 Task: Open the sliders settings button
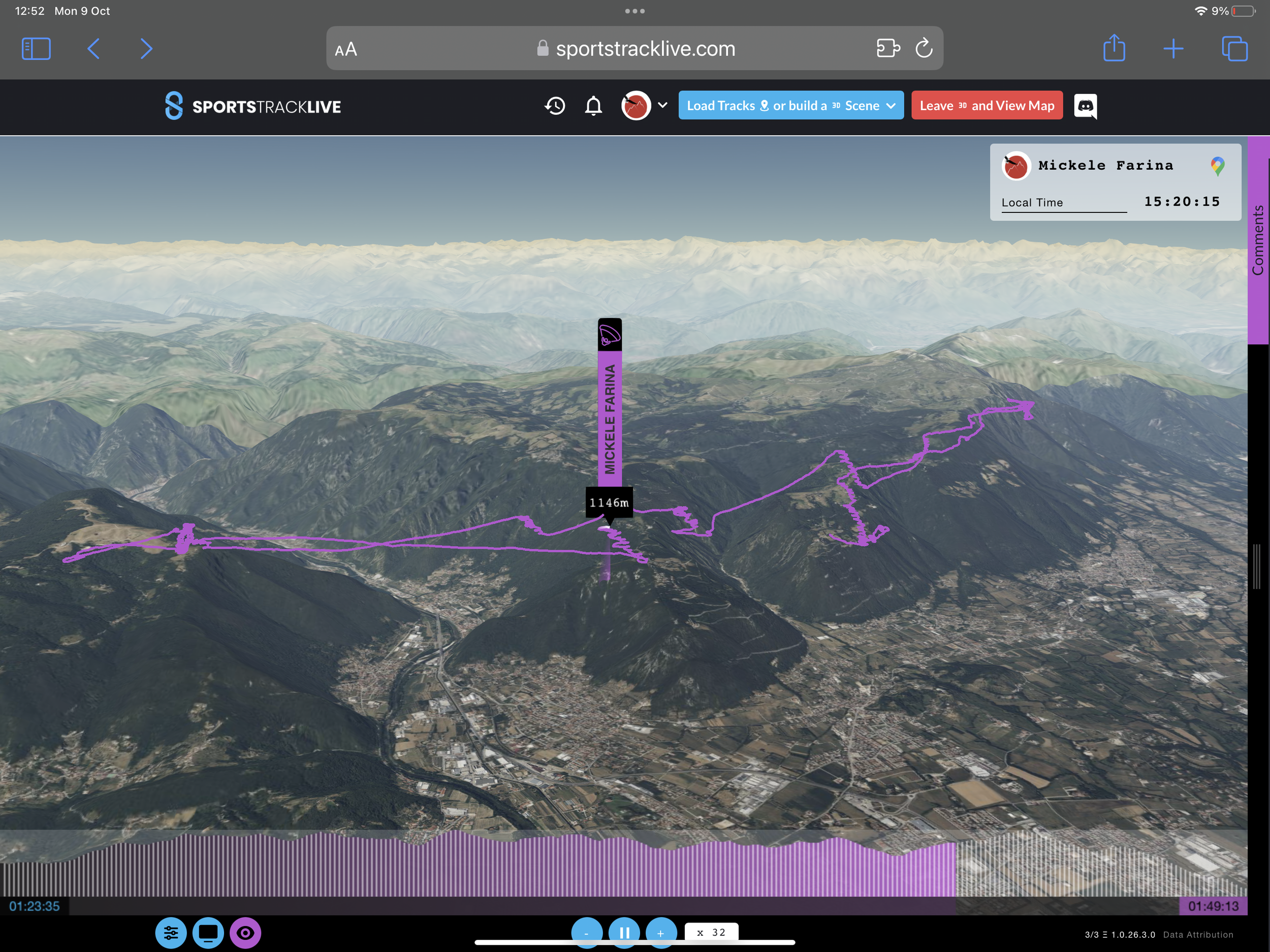point(171,933)
